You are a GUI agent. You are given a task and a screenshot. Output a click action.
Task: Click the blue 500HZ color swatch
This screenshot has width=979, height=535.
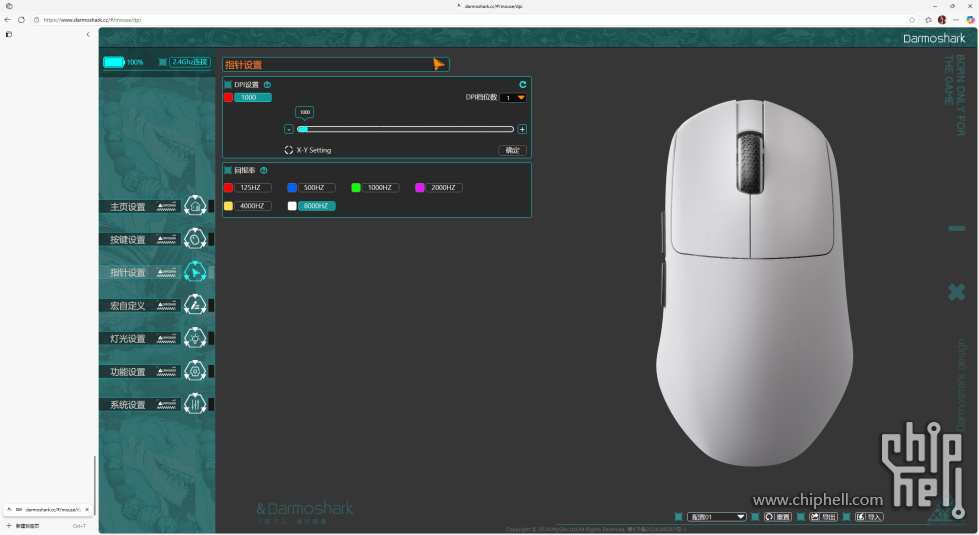[x=292, y=187]
